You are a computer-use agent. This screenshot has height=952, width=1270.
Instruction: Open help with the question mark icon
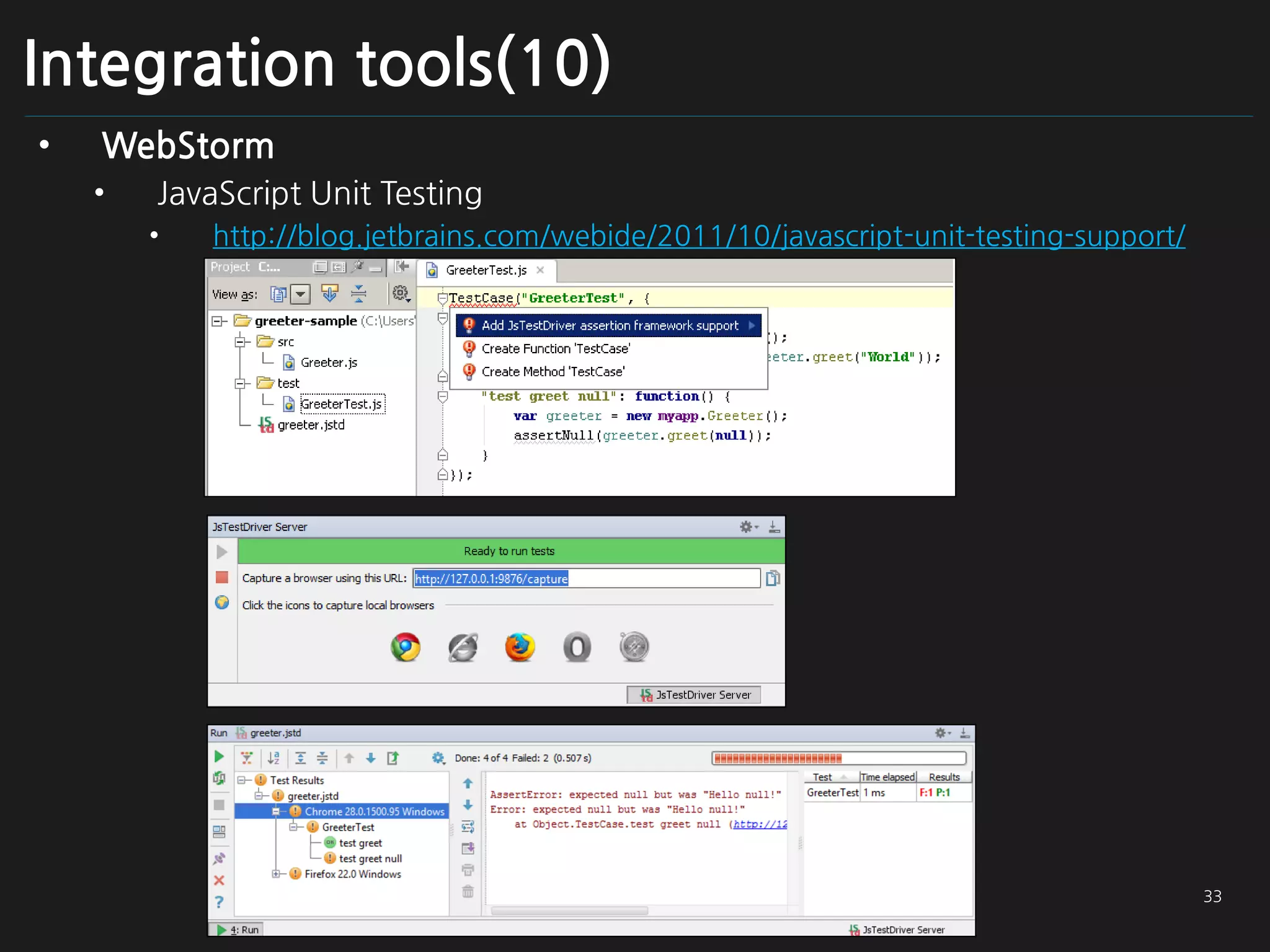(x=219, y=902)
